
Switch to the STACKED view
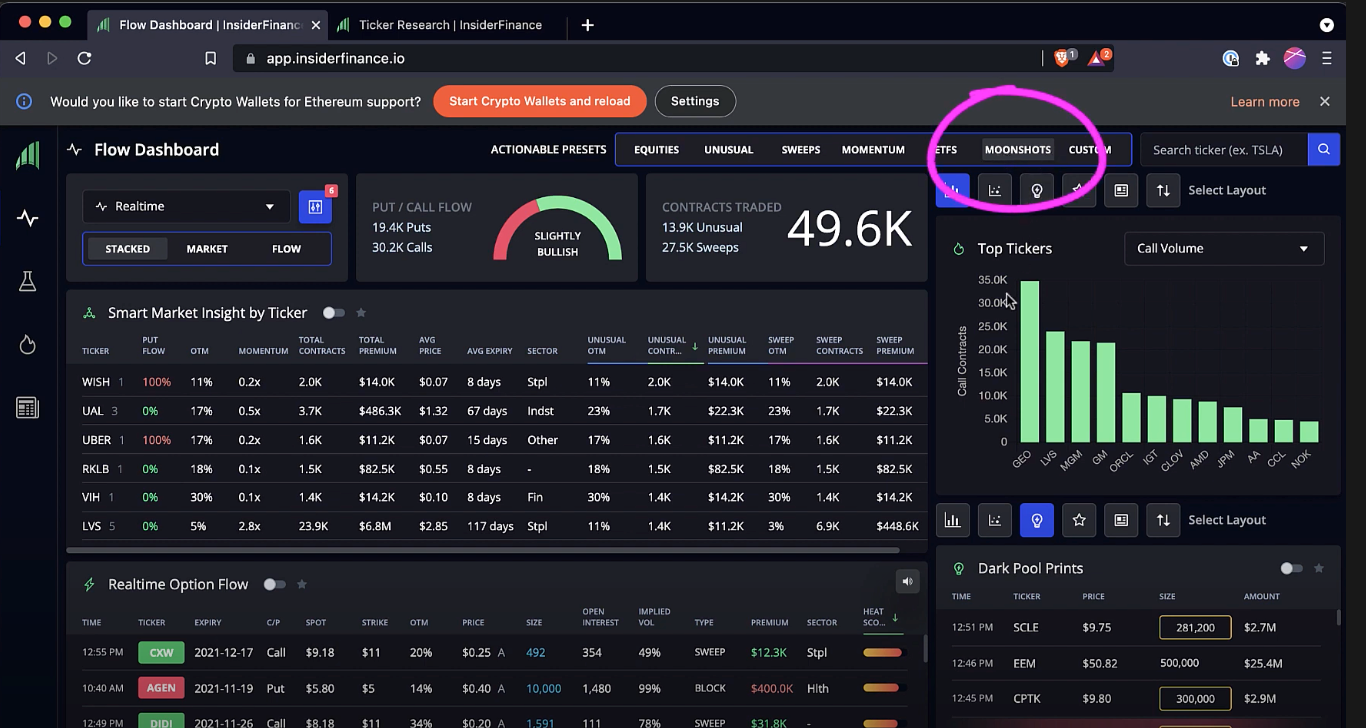127,249
